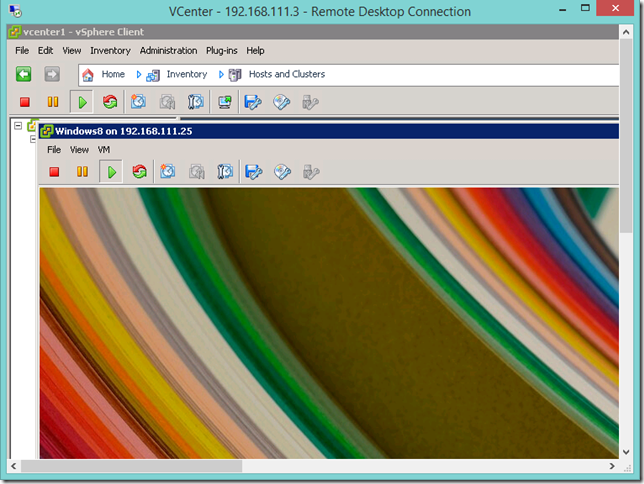644x484 pixels.
Task: Click the vcenter1 vSphere Client title icon
Action: point(15,32)
